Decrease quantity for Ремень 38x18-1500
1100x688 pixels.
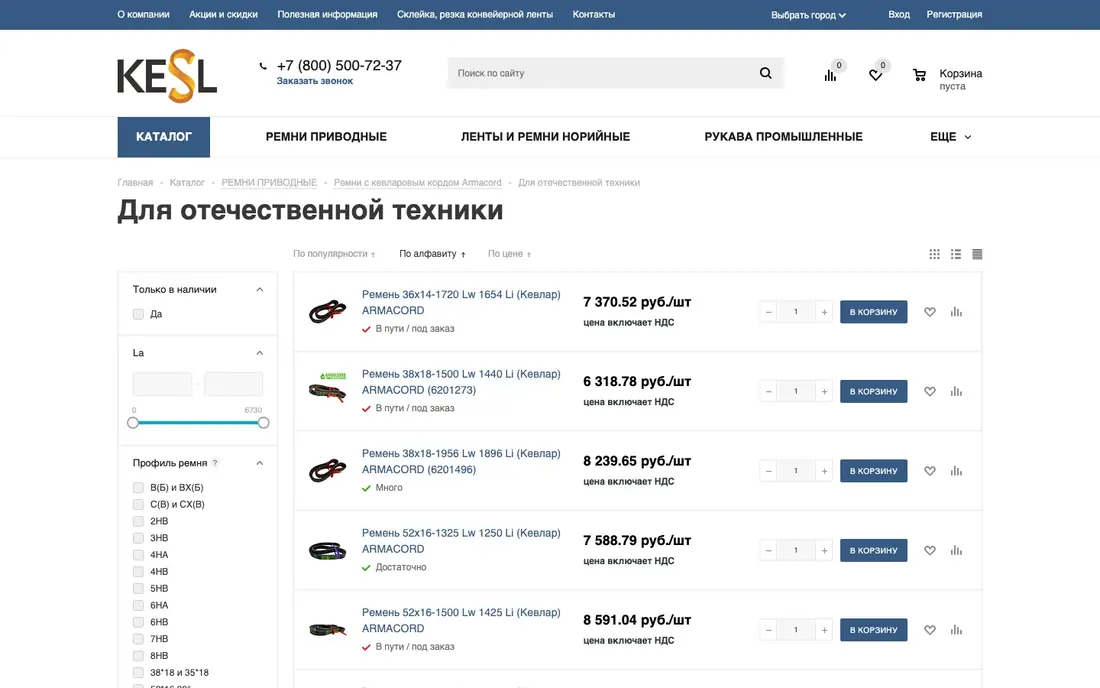(x=768, y=391)
